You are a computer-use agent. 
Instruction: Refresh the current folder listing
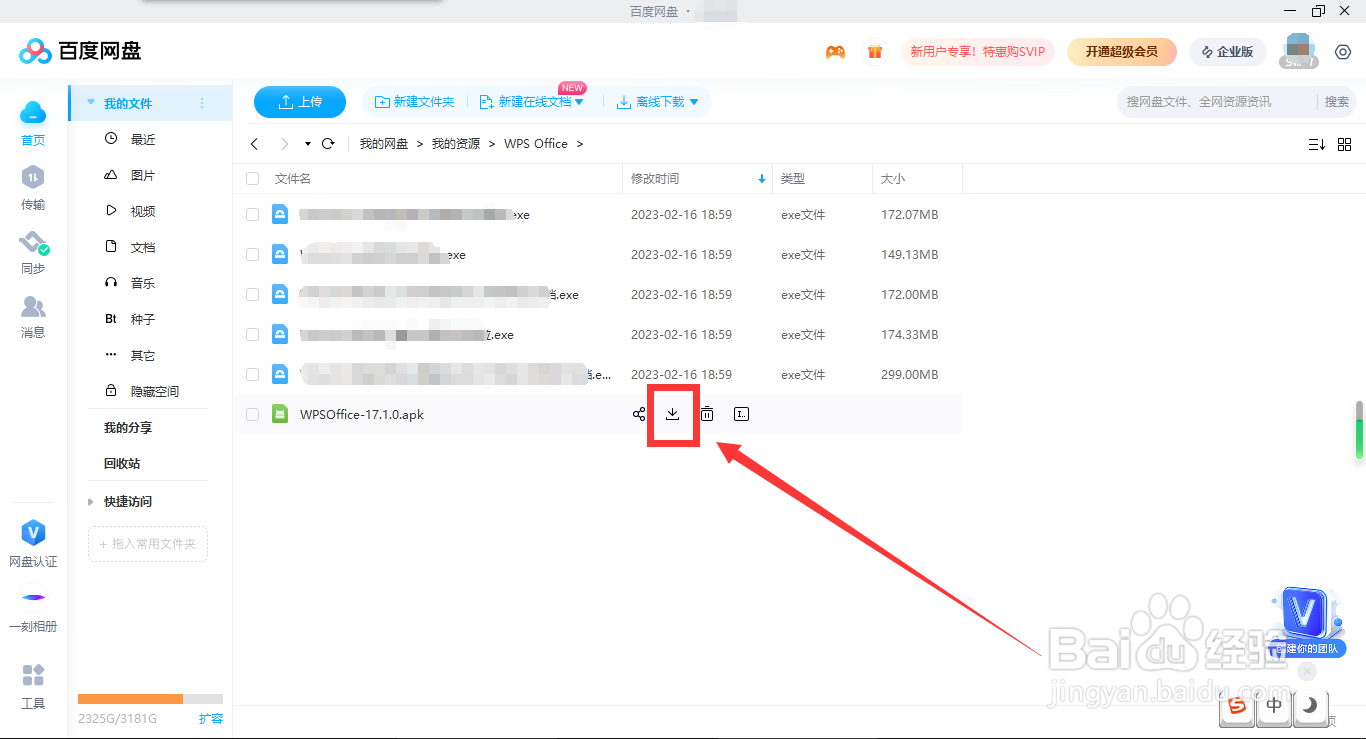coord(328,144)
